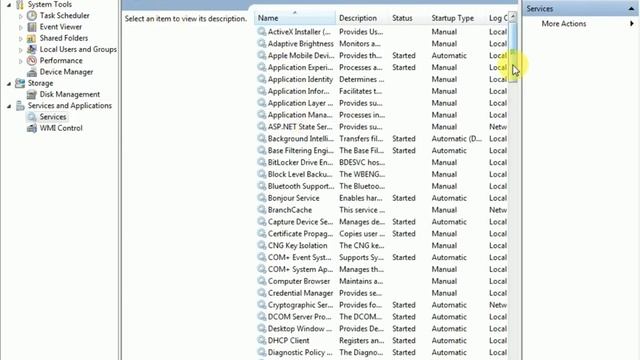Open the More Actions submenu arrow
The height and width of the screenshot is (360, 640).
pyautogui.click(x=632, y=24)
